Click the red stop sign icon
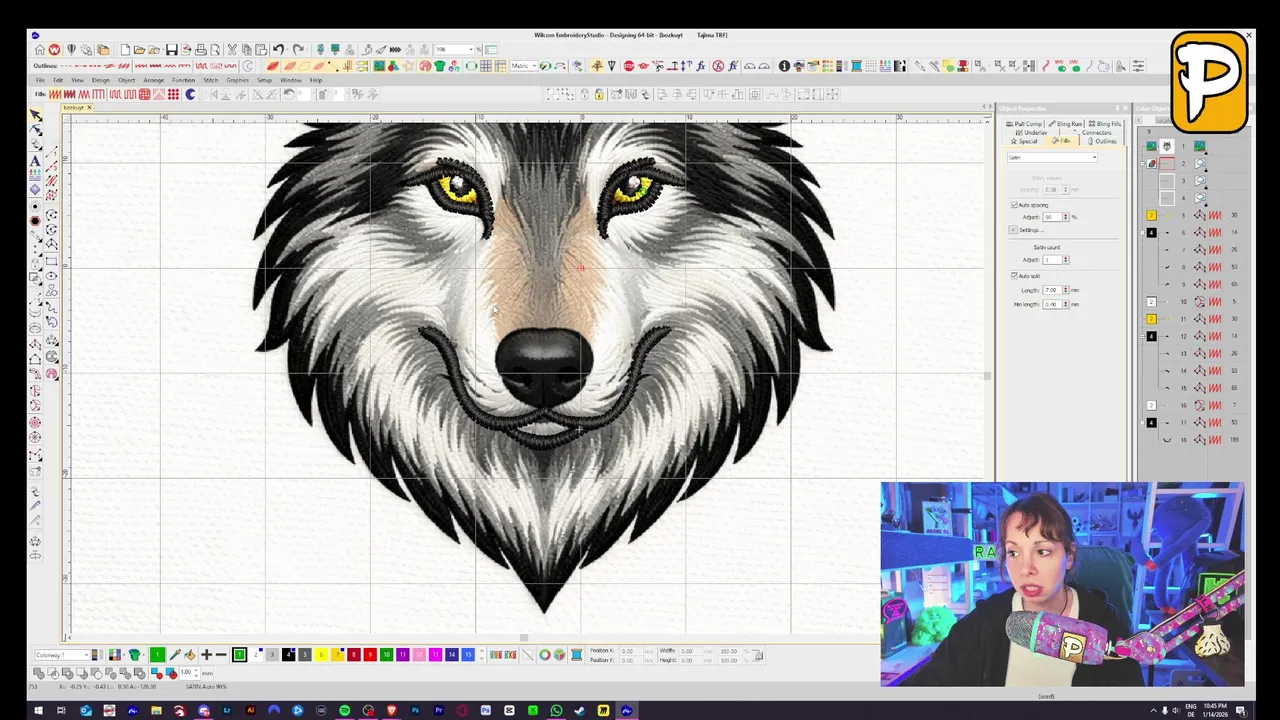The height and width of the screenshot is (720, 1280). 629,66
